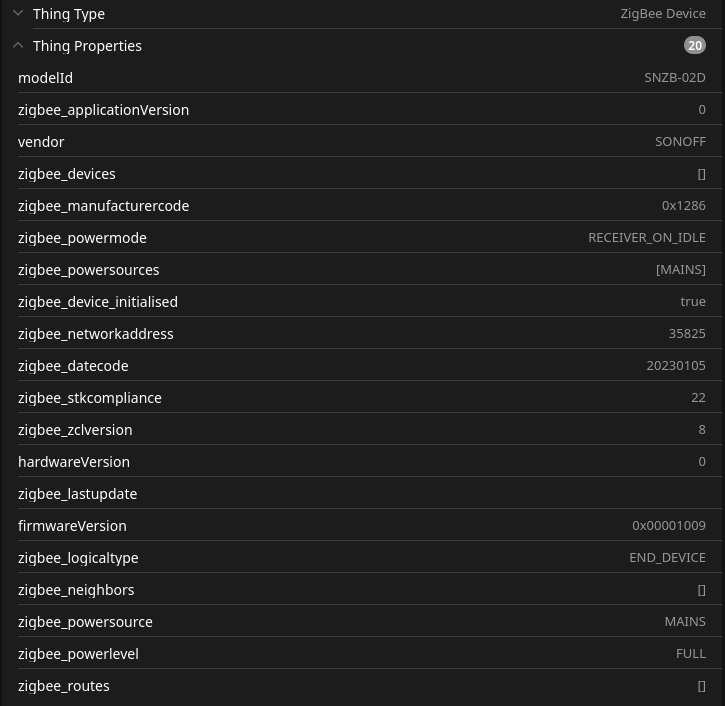Select the zigbee_stkcompliance property row
Image resolution: width=725 pixels, height=706 pixels.
tap(362, 398)
